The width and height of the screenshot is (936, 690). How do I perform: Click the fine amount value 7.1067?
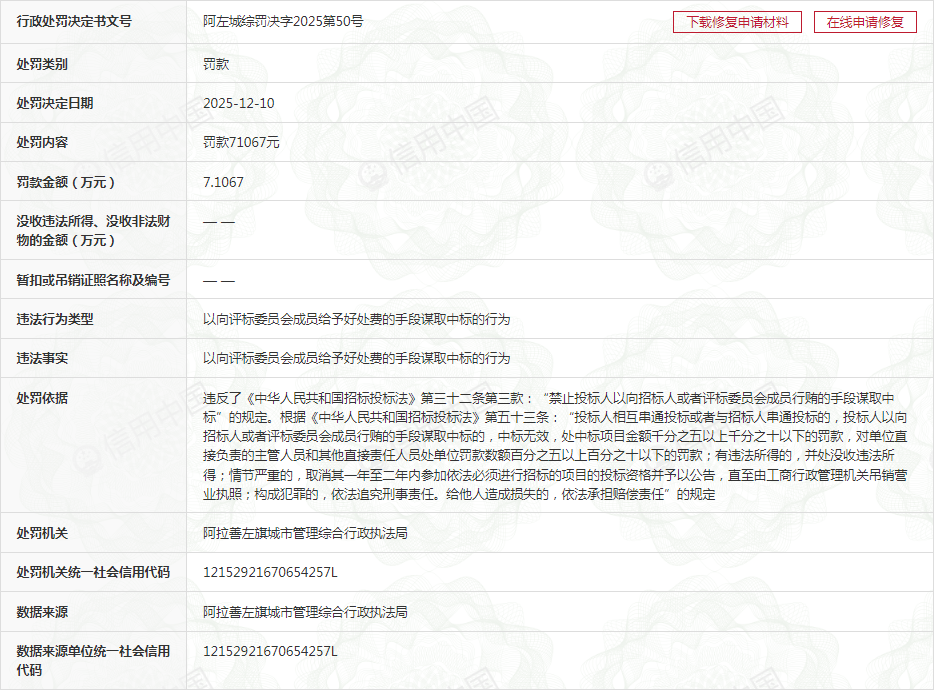pos(223,182)
